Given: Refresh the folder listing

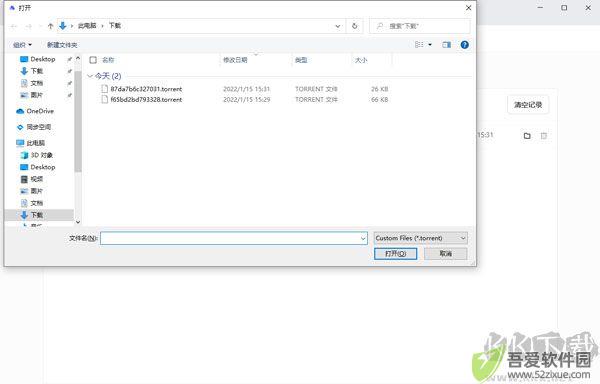Looking at the screenshot, I should [x=354, y=26].
